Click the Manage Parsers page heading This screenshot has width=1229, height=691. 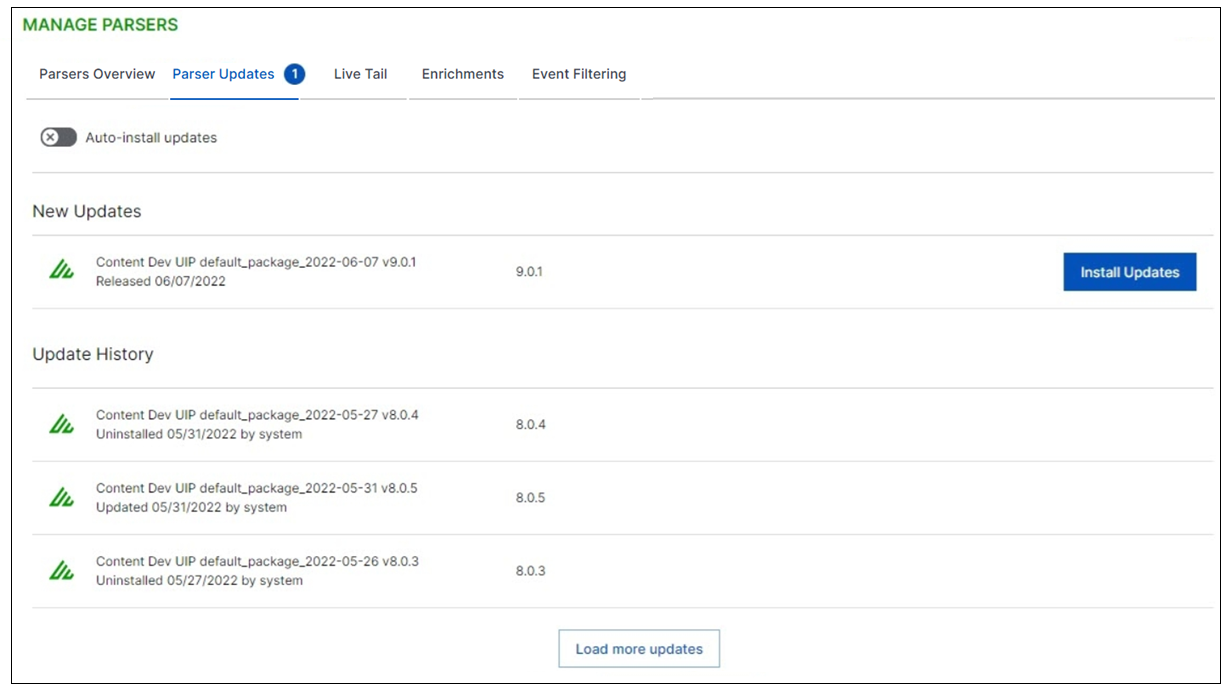coord(100,25)
